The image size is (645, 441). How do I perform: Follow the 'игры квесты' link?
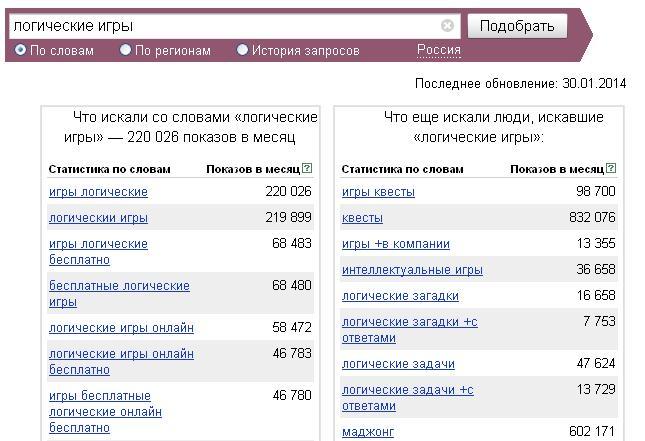(378, 192)
